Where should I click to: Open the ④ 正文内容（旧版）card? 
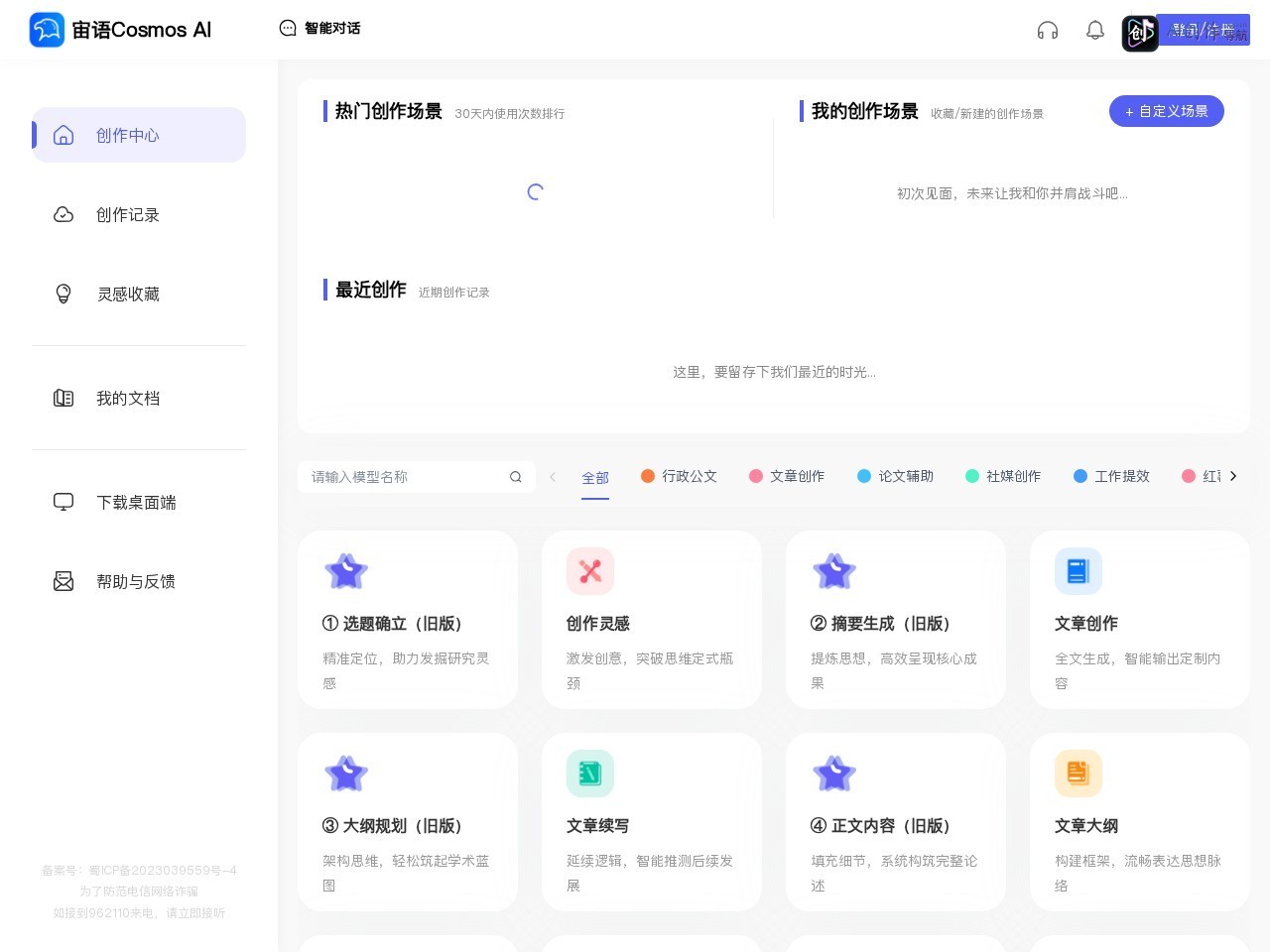point(896,822)
